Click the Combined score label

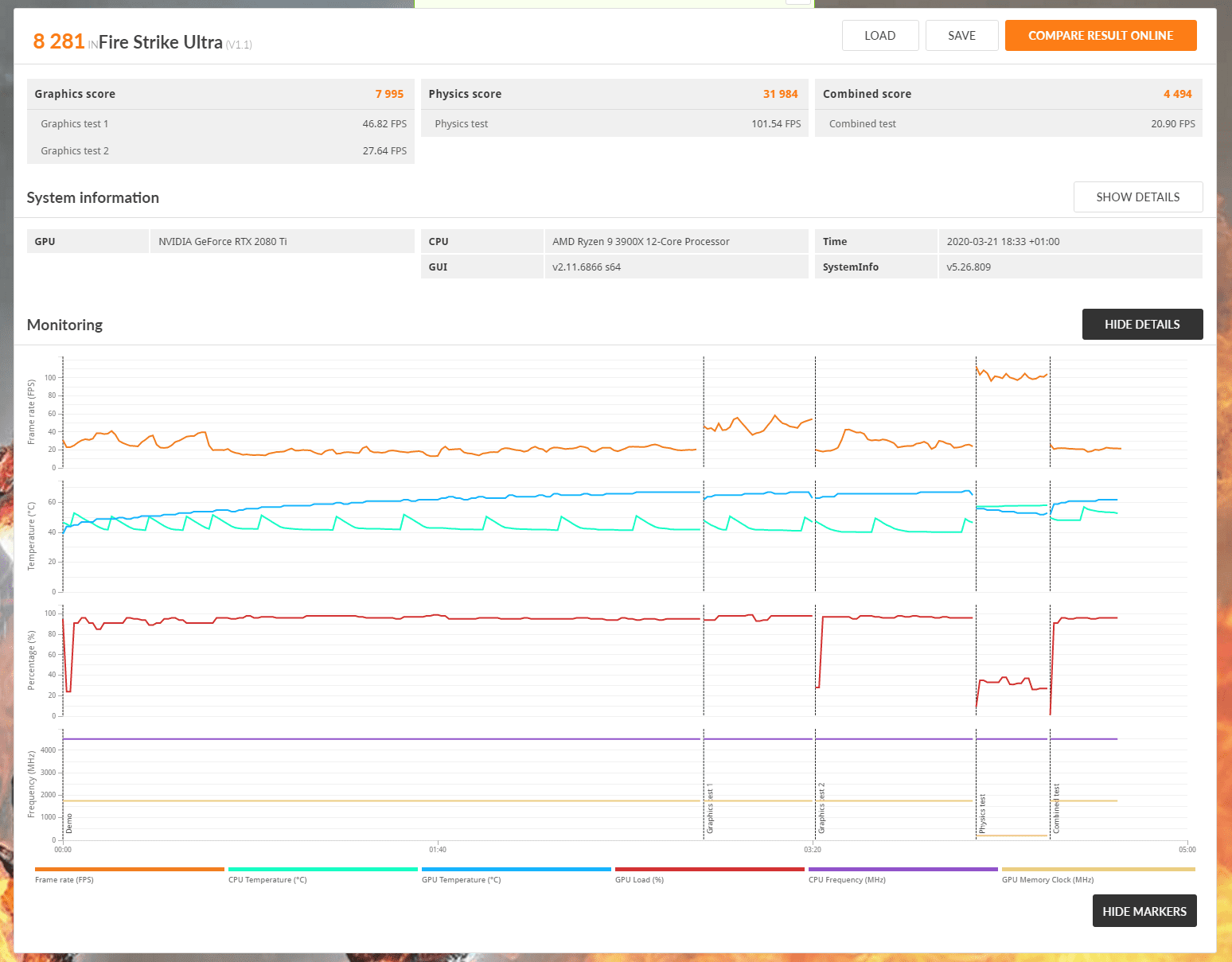[x=867, y=94]
